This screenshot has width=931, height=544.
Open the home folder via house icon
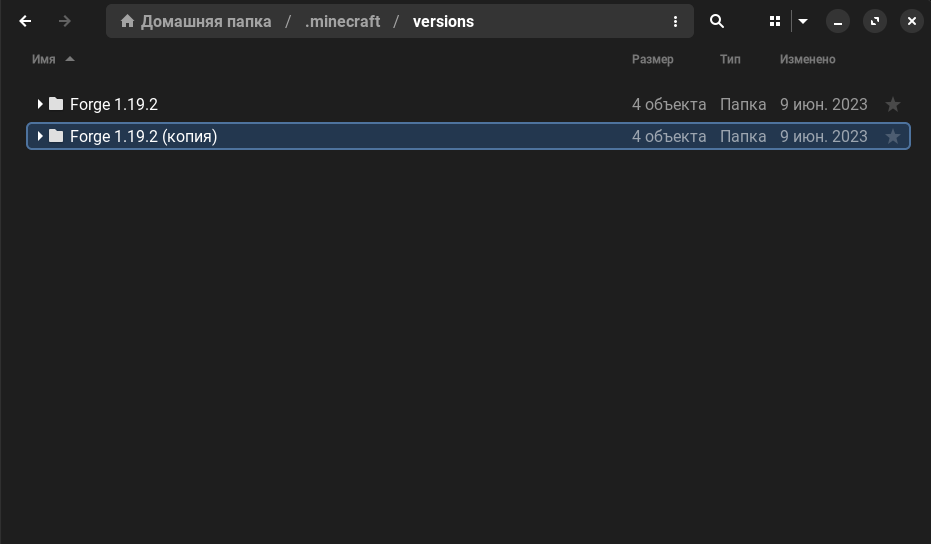127,21
